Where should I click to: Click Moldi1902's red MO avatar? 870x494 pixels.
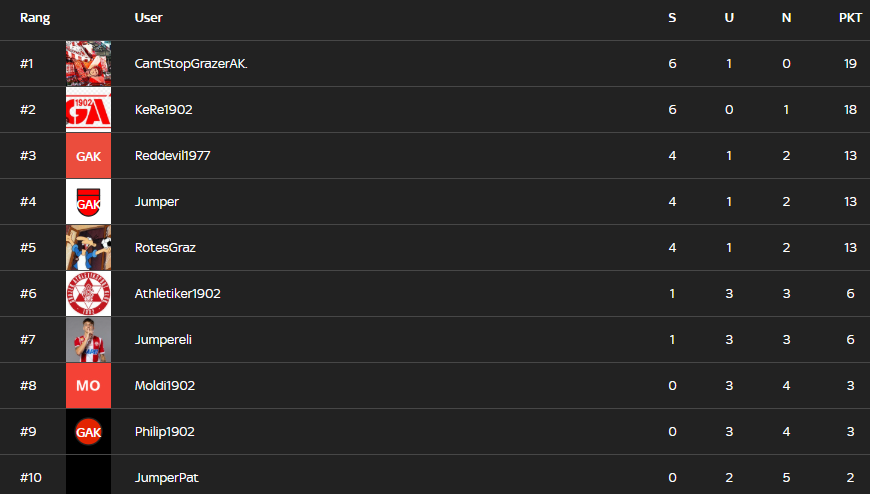(88, 386)
